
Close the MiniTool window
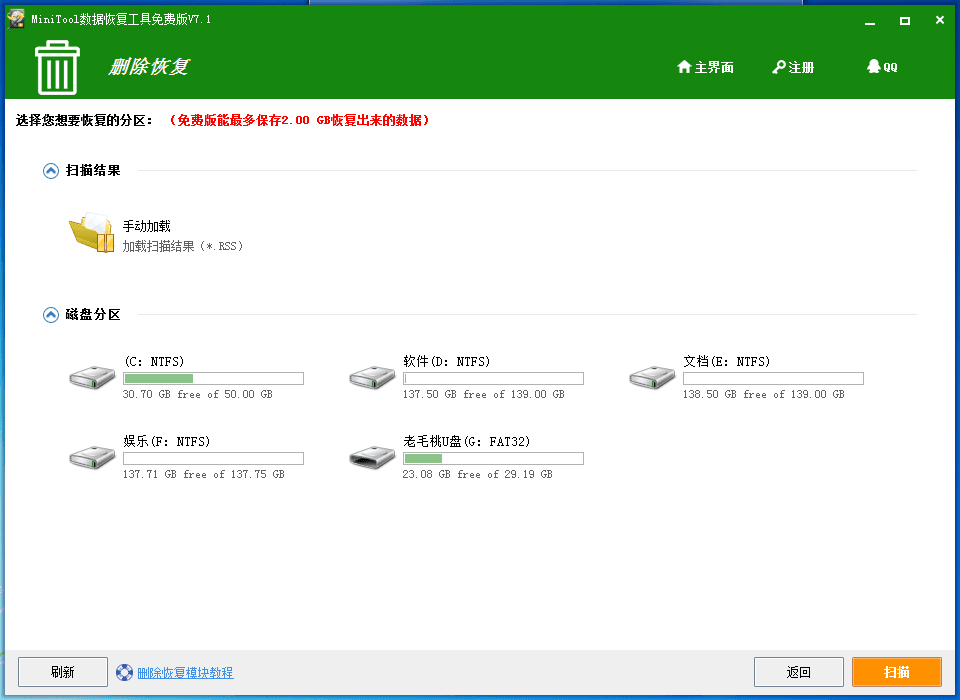tap(940, 20)
